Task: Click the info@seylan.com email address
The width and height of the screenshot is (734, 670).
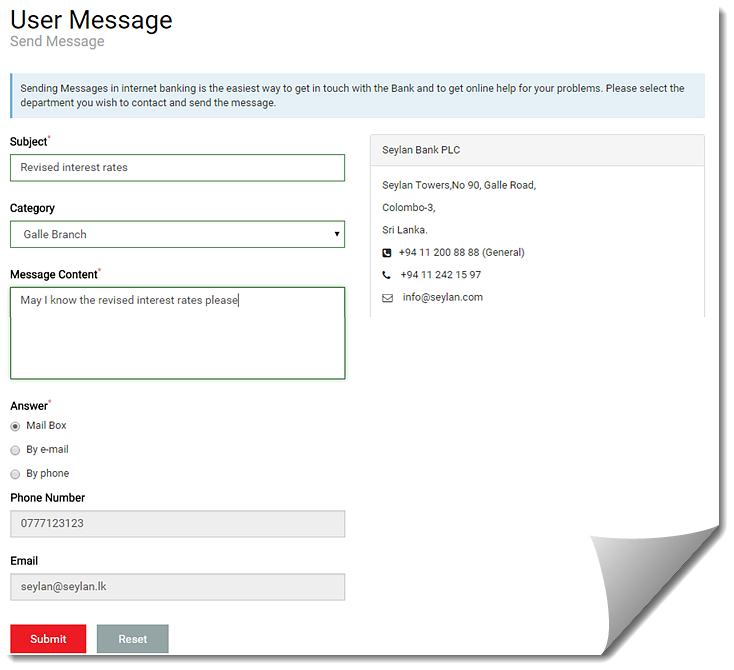Action: pos(442,297)
